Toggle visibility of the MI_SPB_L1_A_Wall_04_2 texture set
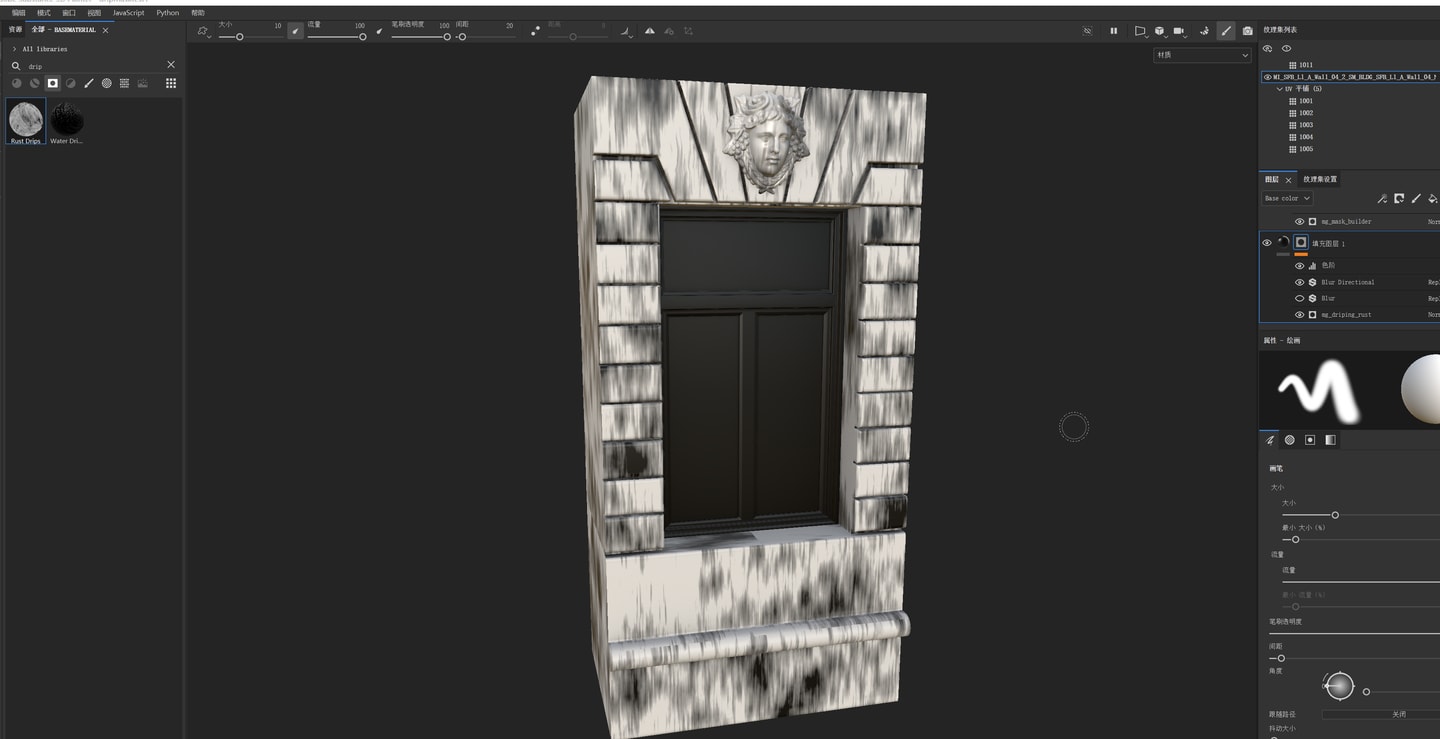 click(x=1267, y=77)
